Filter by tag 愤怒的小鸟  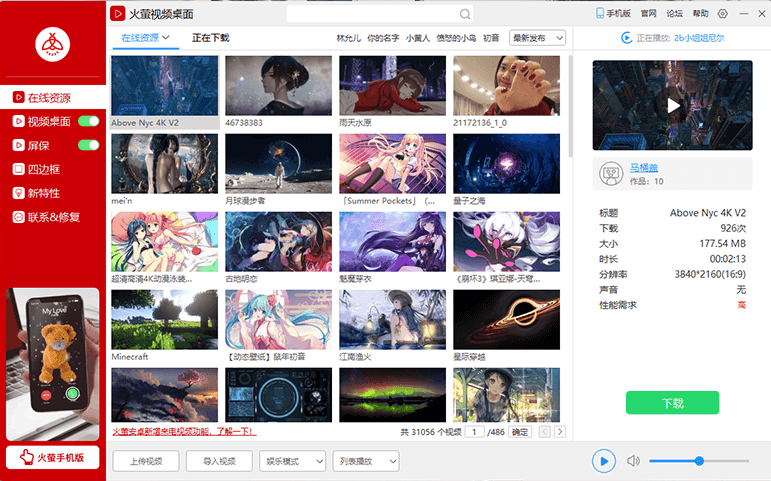(456, 38)
